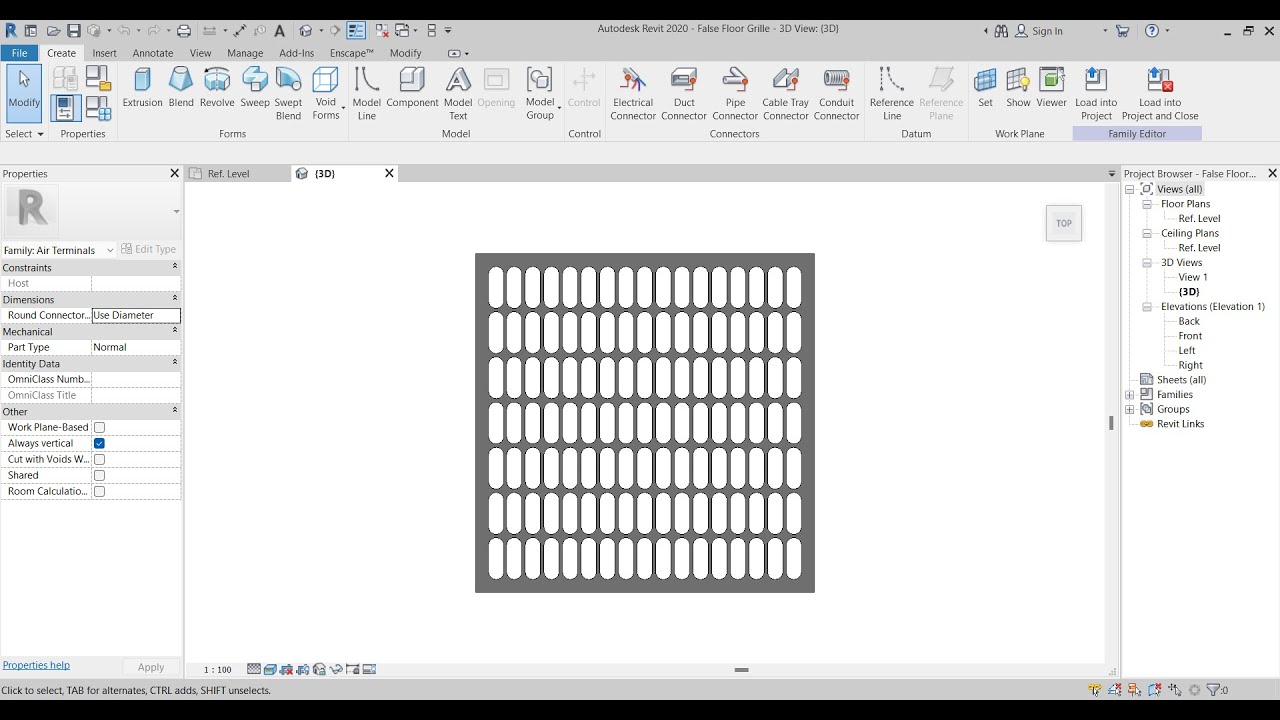Screen dimensions: 1280x720
Task: Switch to the Insert ribbon tab
Action: coord(104,53)
